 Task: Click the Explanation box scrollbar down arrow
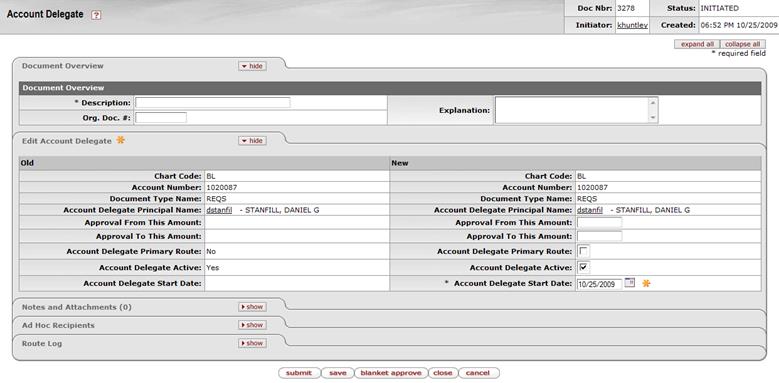coord(653,118)
